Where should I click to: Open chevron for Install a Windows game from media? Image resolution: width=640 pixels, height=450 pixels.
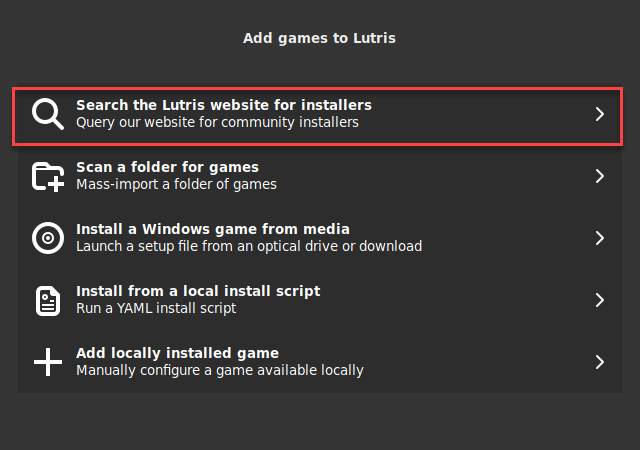600,238
